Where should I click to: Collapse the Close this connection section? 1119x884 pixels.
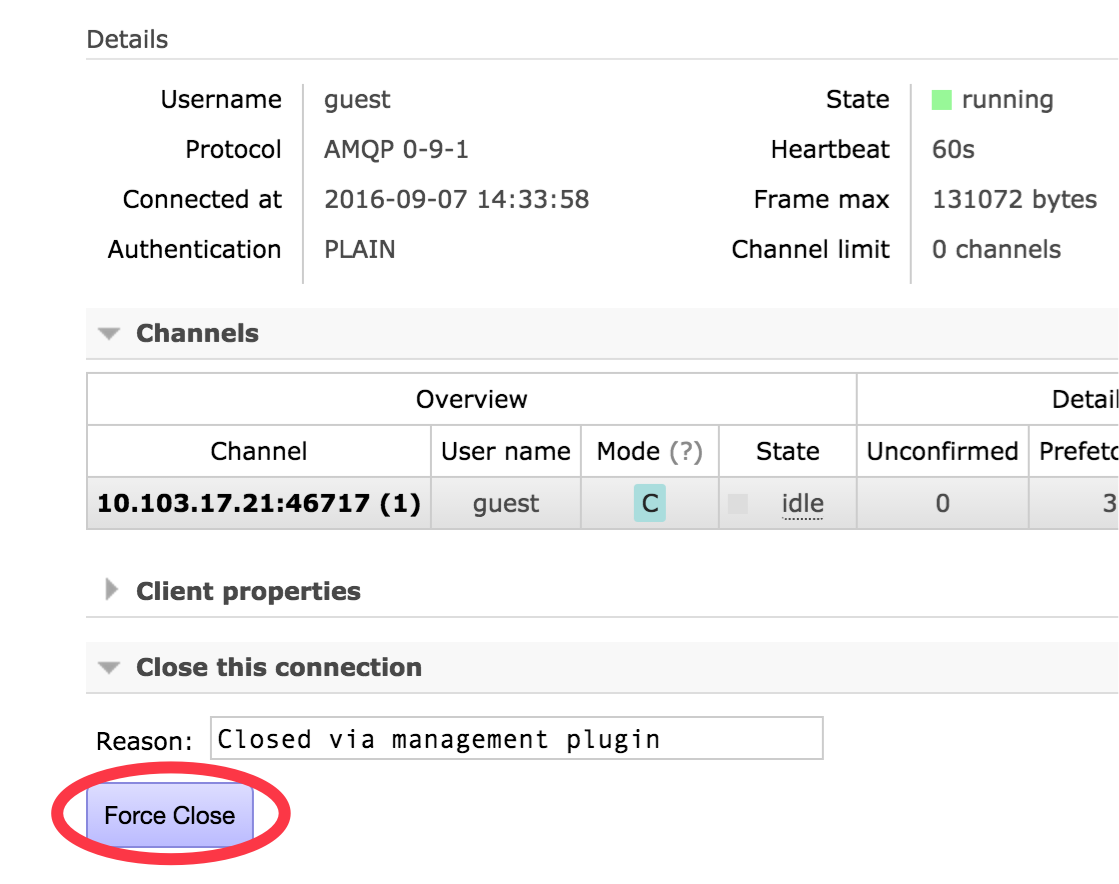click(110, 668)
